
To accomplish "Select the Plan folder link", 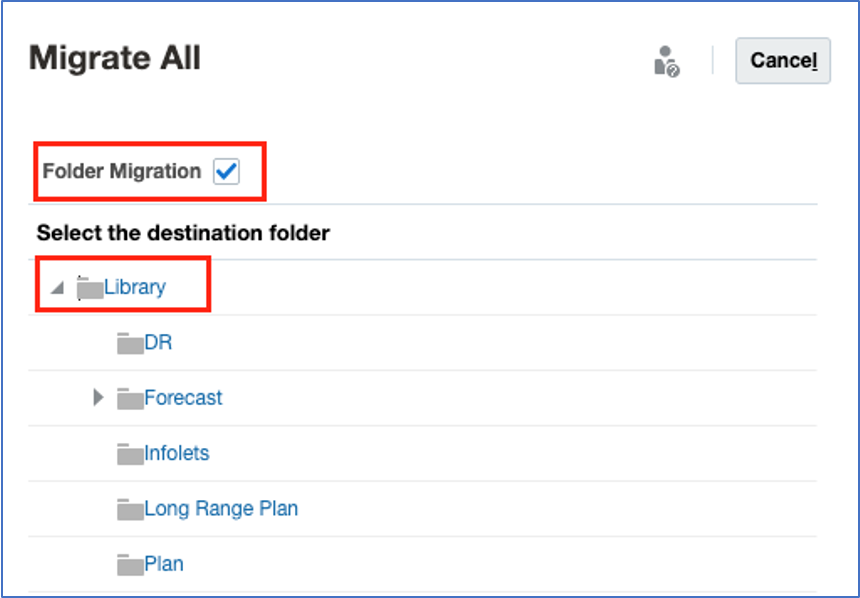I will (164, 564).
